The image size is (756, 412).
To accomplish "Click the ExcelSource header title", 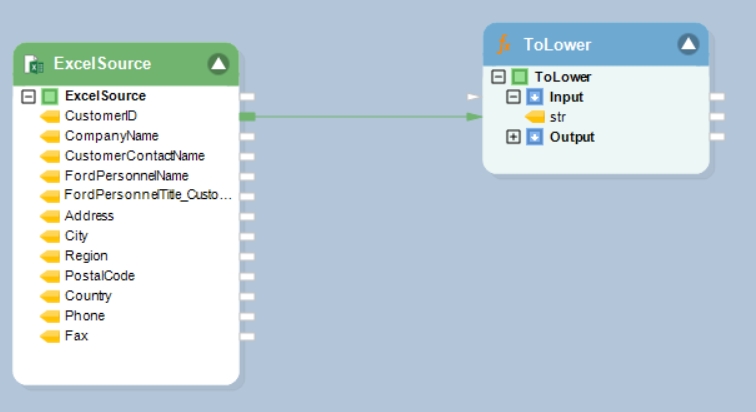I will pos(102,64).
